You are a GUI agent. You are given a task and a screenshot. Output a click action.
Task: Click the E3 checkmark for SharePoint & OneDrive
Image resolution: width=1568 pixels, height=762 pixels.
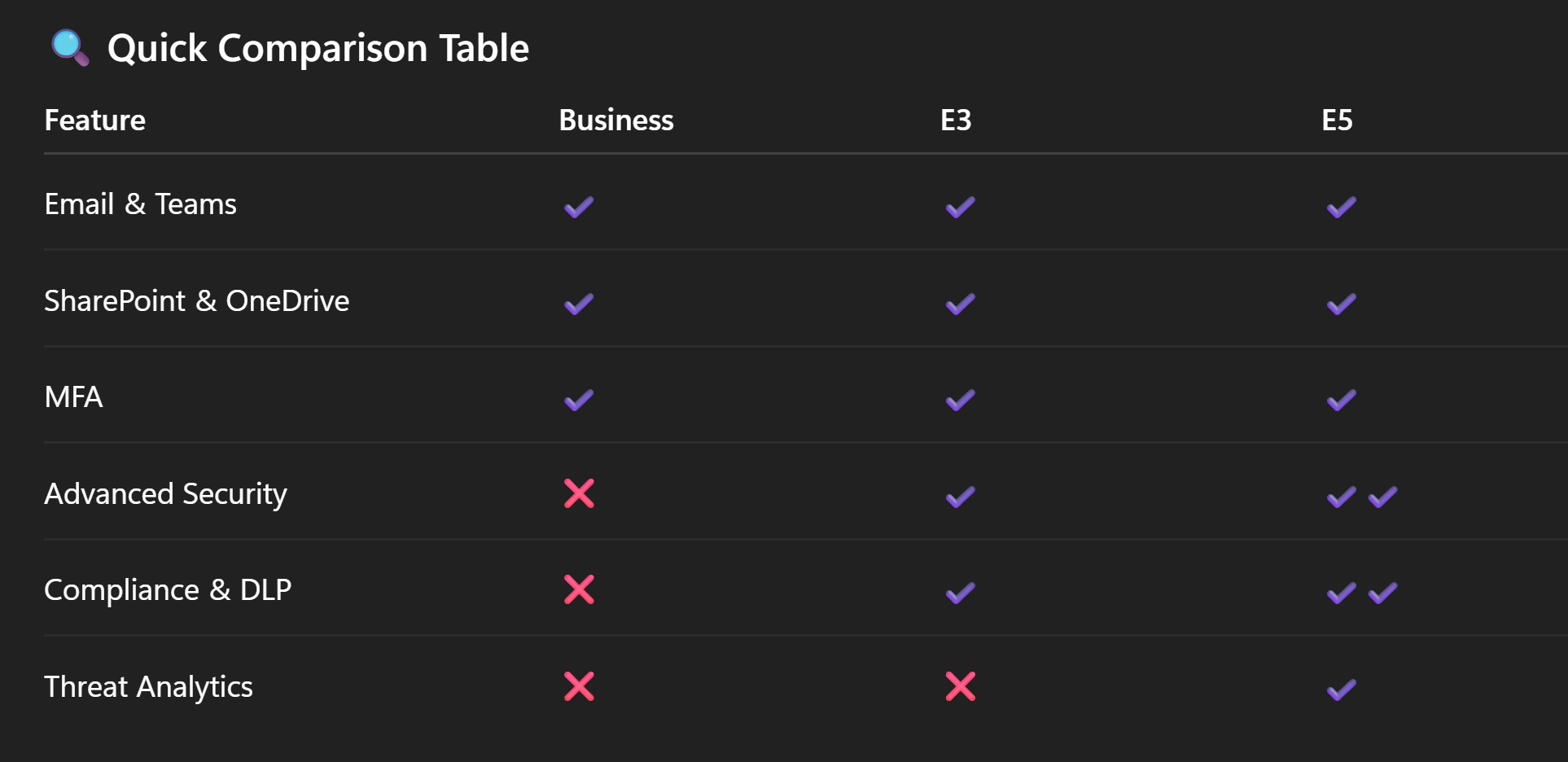point(961,304)
